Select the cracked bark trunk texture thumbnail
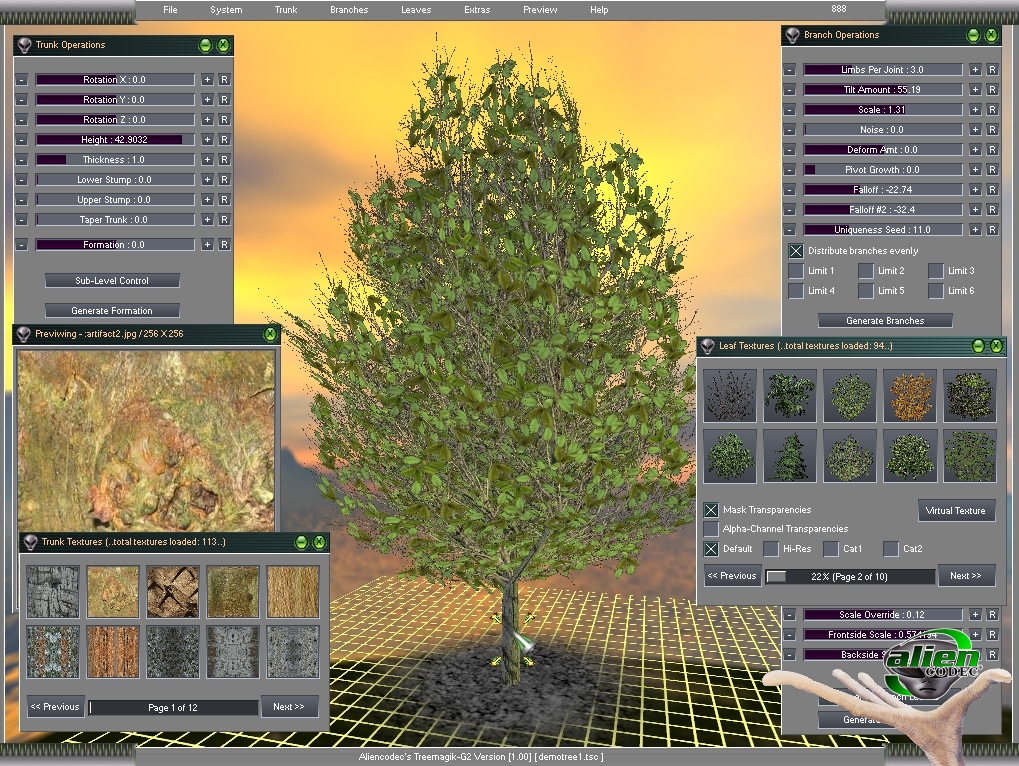The height and width of the screenshot is (766, 1019). point(172,591)
